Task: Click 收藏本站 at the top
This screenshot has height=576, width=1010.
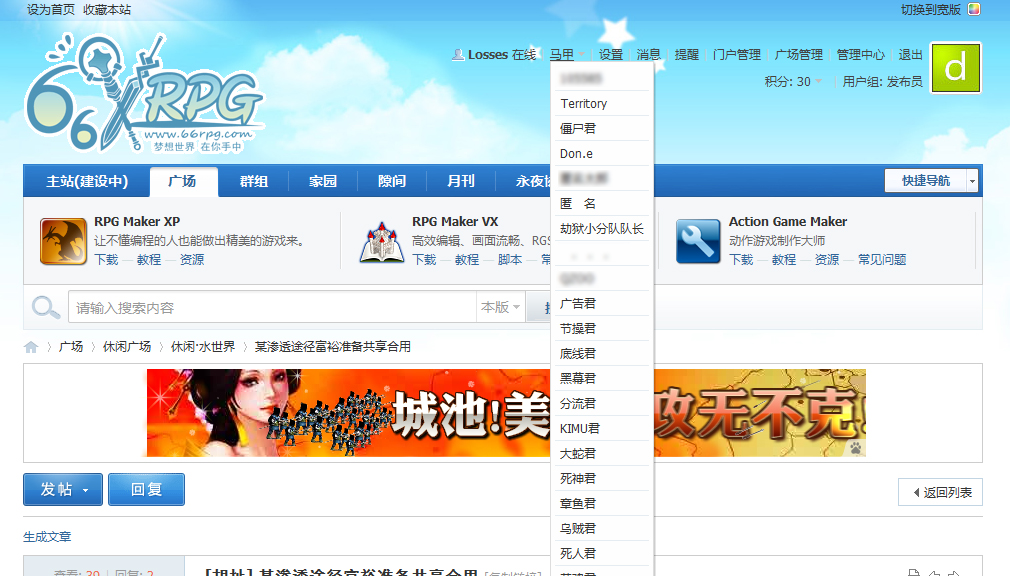Action: coord(107,10)
